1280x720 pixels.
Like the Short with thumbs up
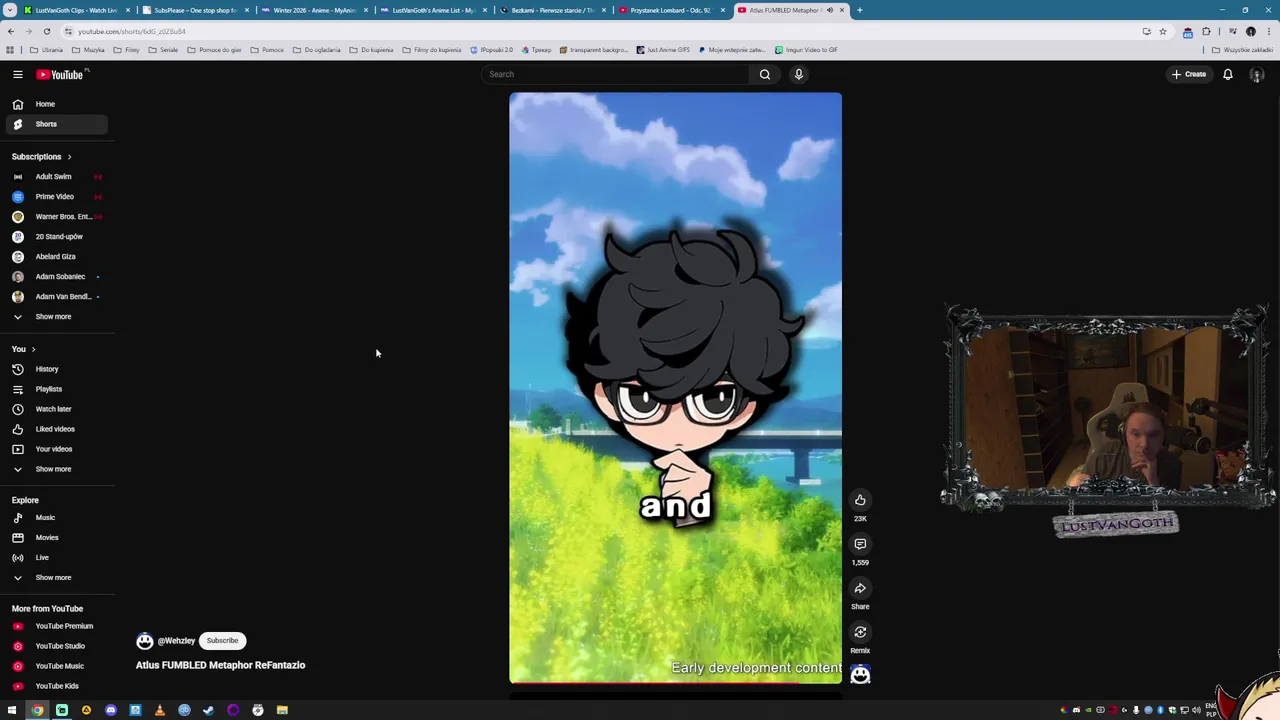(860, 500)
